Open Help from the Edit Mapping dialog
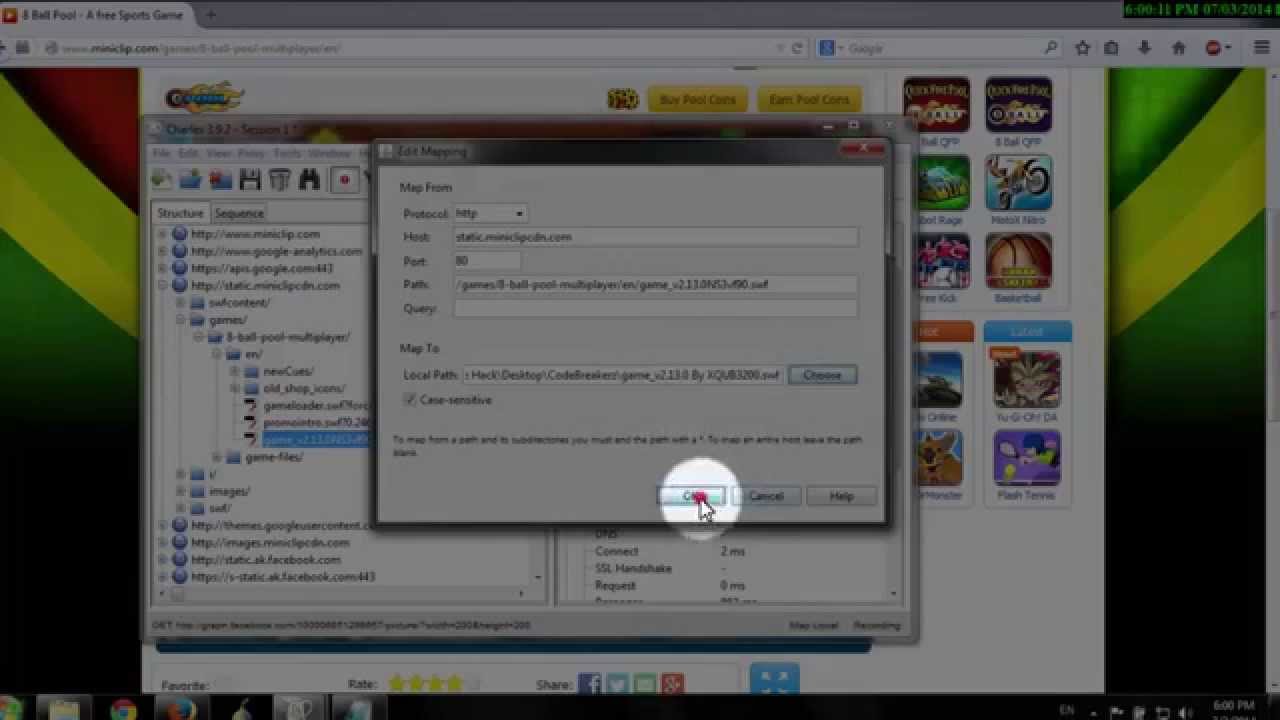1280x720 pixels. tap(841, 496)
